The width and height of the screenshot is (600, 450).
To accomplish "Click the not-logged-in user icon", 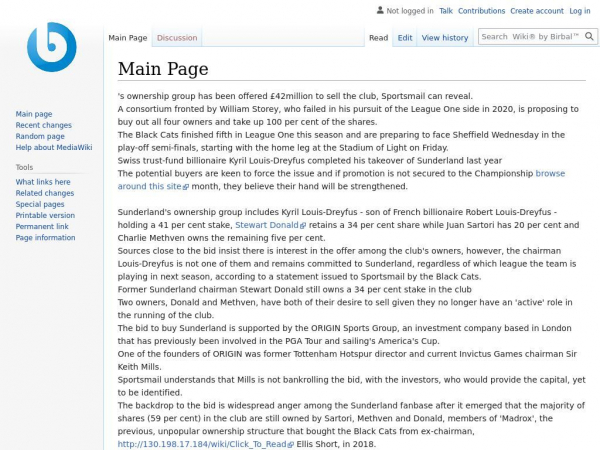I will [380, 10].
